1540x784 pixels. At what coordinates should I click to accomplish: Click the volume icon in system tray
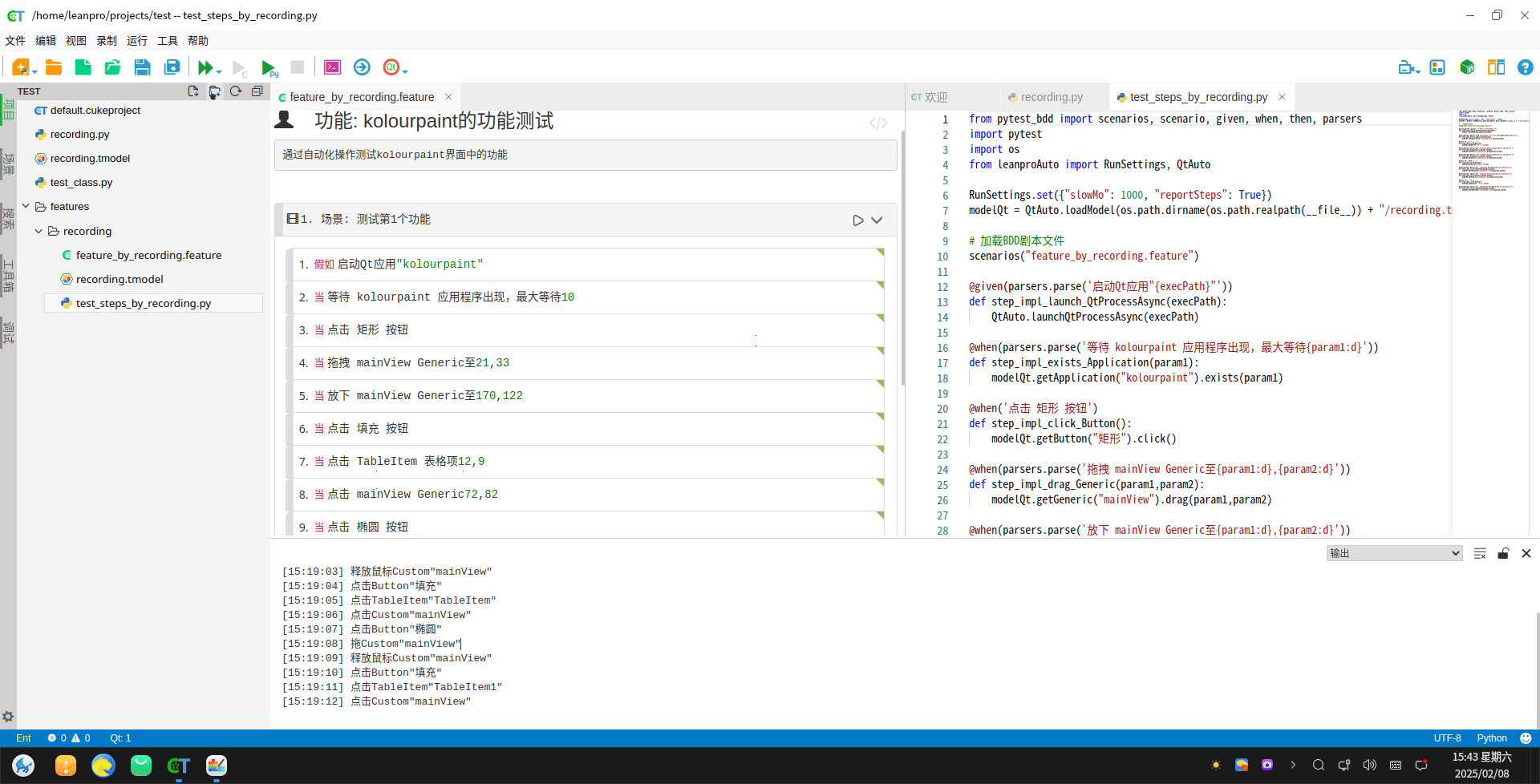1369,765
